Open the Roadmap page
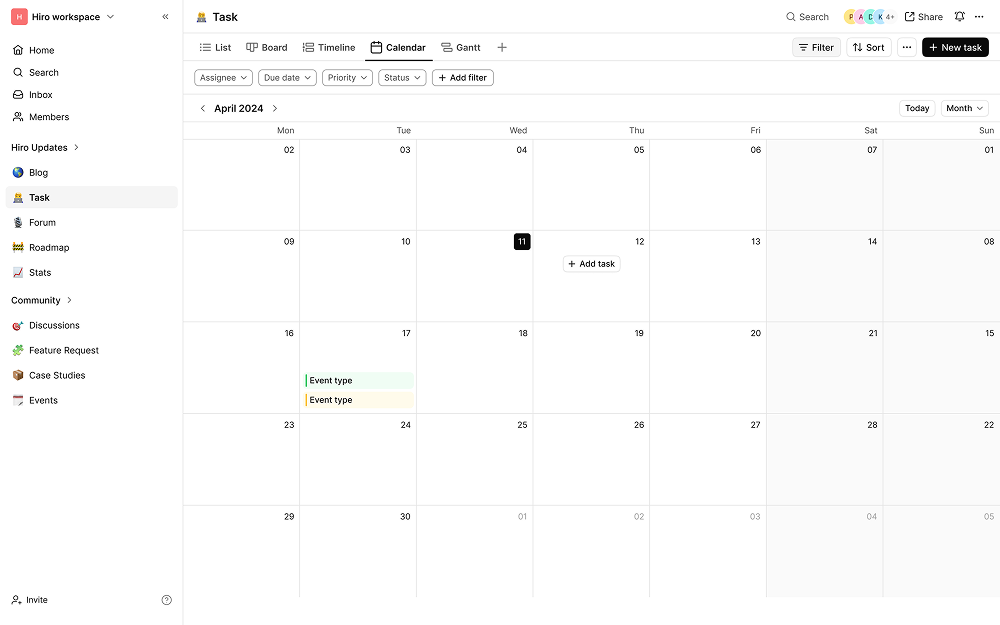Viewport: 1000px width, 625px height. (91, 247)
